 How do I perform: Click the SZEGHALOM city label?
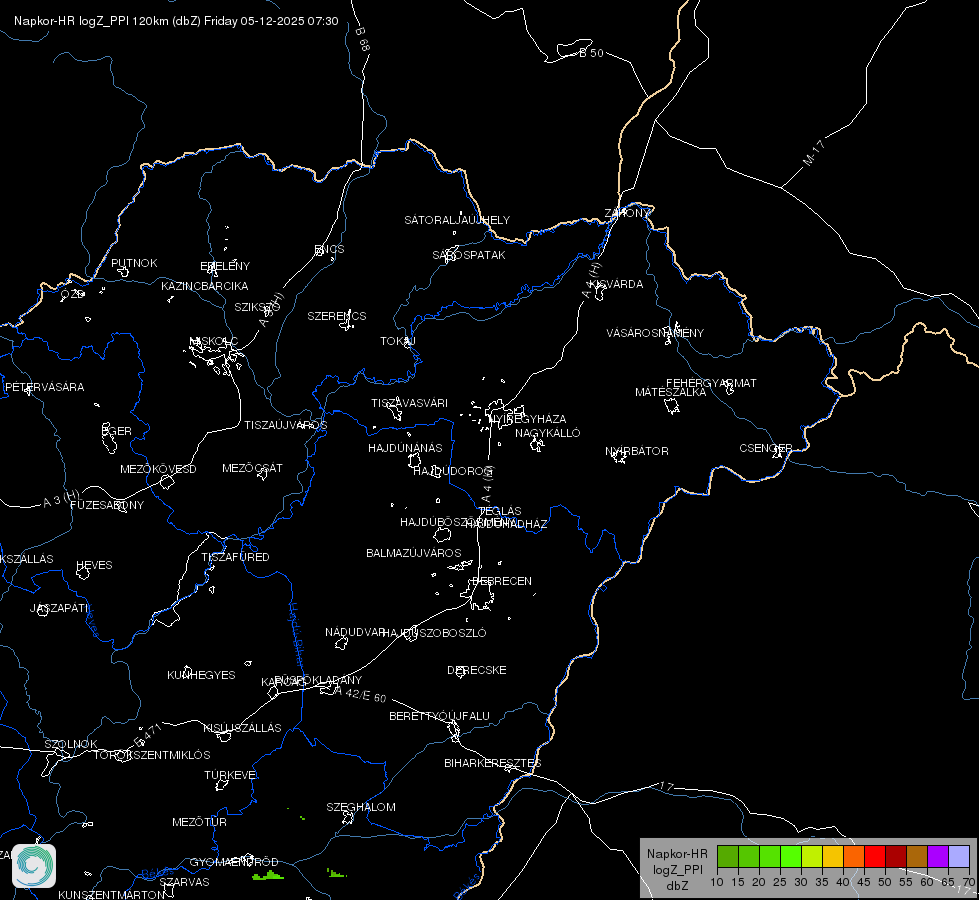pyautogui.click(x=361, y=807)
